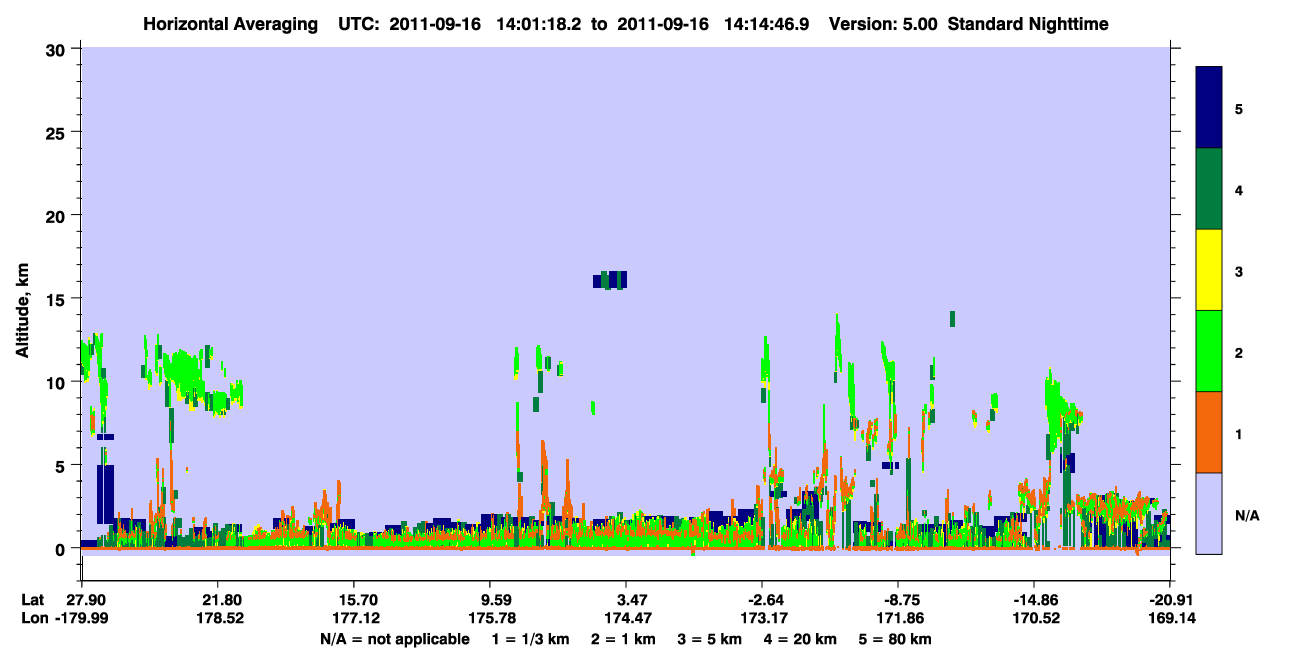Click 'Version: 5.00' in the title

(883, 23)
